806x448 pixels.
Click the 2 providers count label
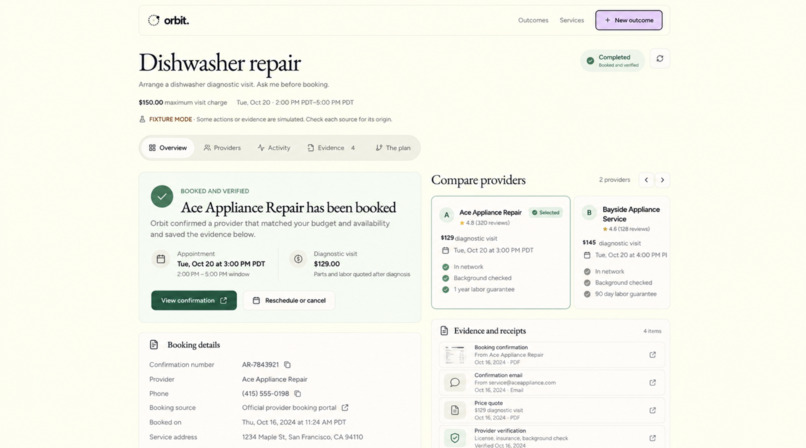point(614,180)
